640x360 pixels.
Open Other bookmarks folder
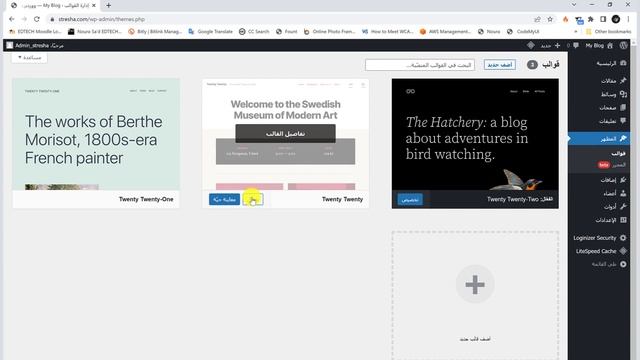(x=608, y=31)
